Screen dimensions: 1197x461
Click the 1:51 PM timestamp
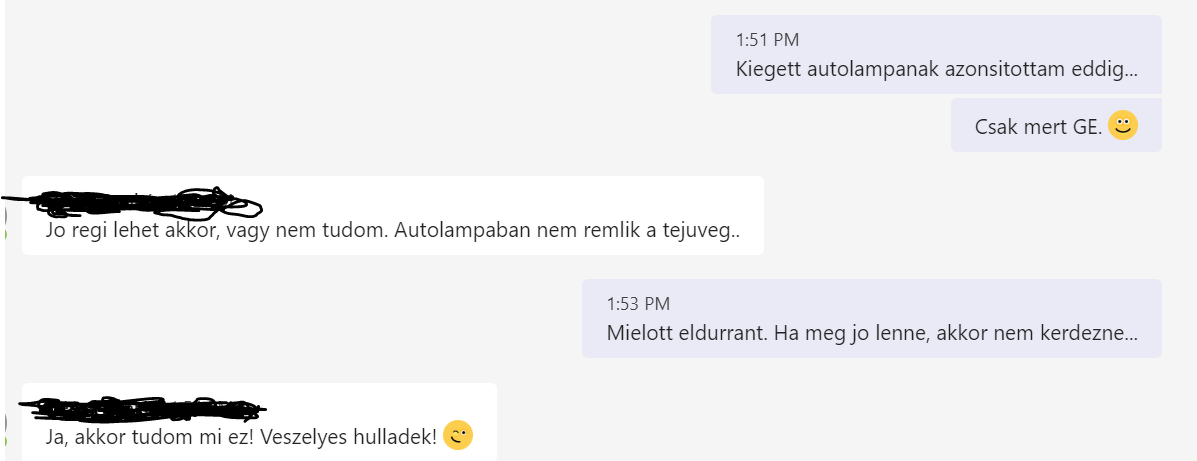pos(767,40)
